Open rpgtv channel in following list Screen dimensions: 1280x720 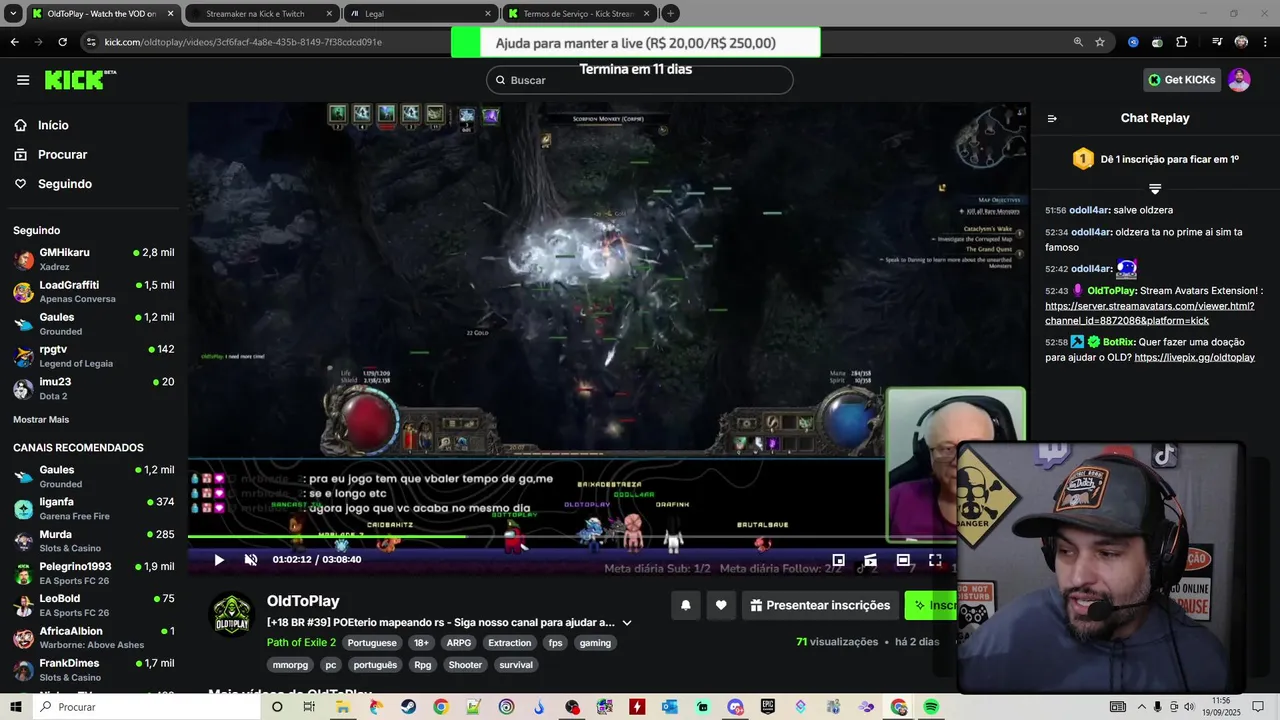coord(94,356)
